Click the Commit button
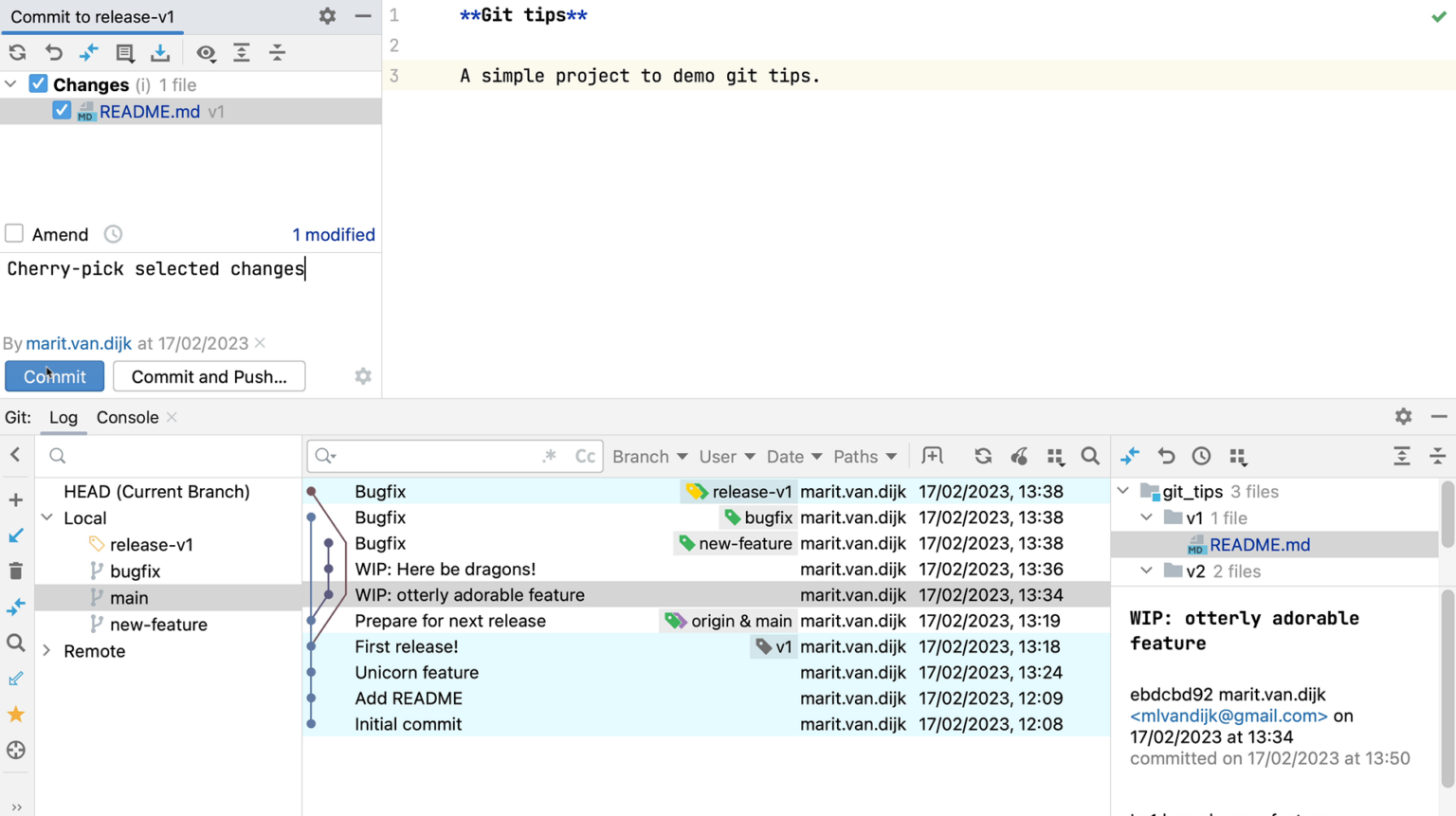 [55, 377]
